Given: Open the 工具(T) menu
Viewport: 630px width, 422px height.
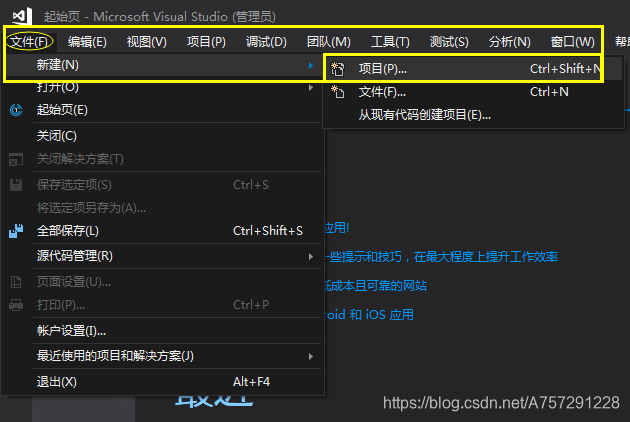Looking at the screenshot, I should (390, 41).
